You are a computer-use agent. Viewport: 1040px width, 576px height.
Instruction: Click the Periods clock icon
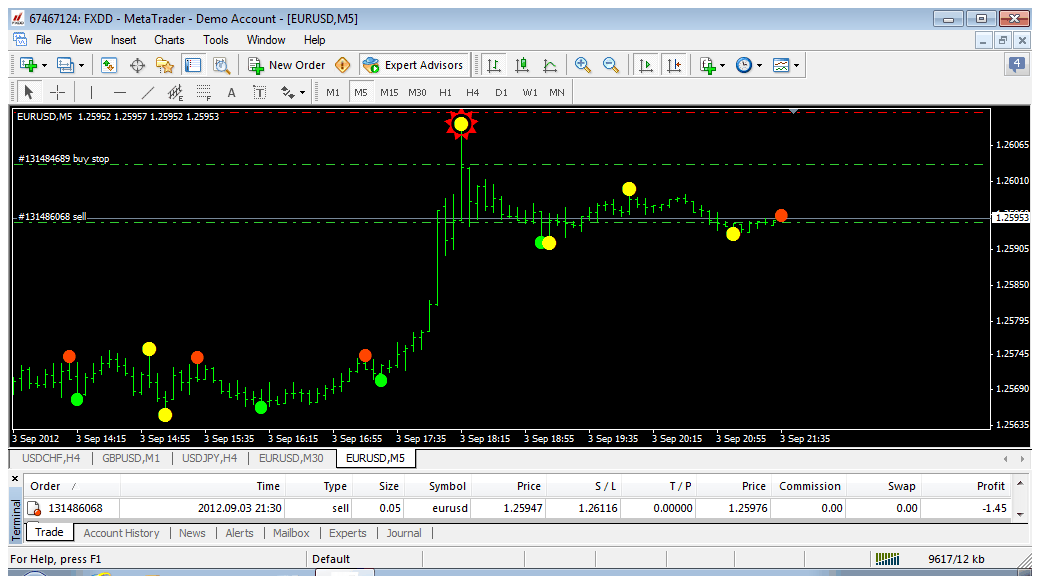(744, 65)
